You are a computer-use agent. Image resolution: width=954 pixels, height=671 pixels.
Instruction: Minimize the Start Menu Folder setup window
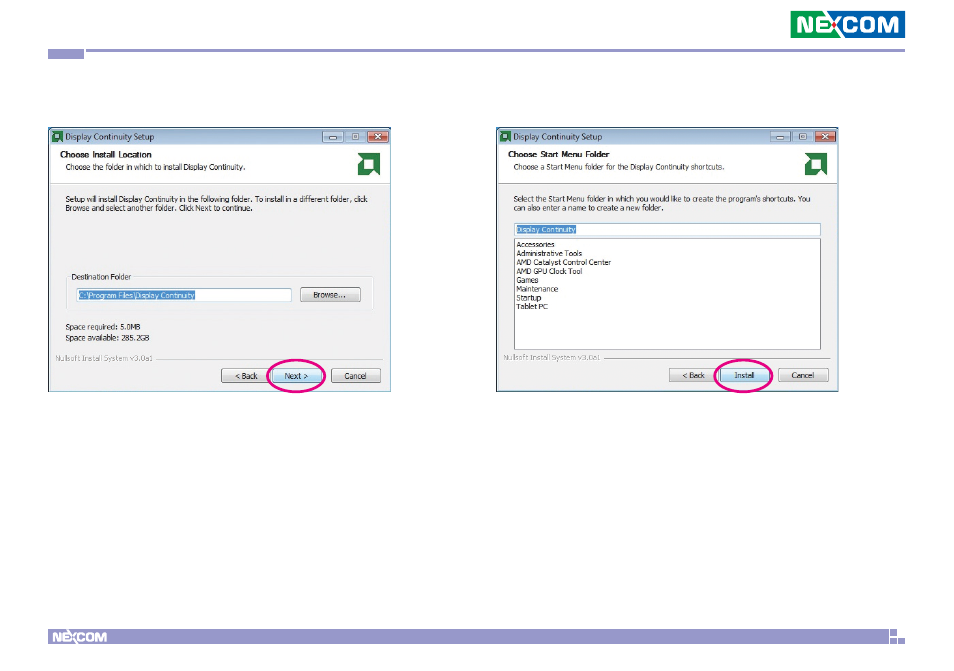tap(780, 137)
